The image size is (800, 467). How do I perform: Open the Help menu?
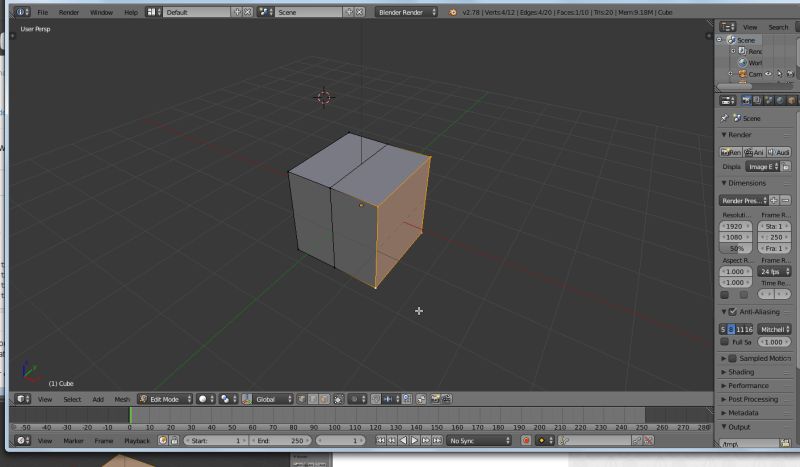pyautogui.click(x=131, y=12)
